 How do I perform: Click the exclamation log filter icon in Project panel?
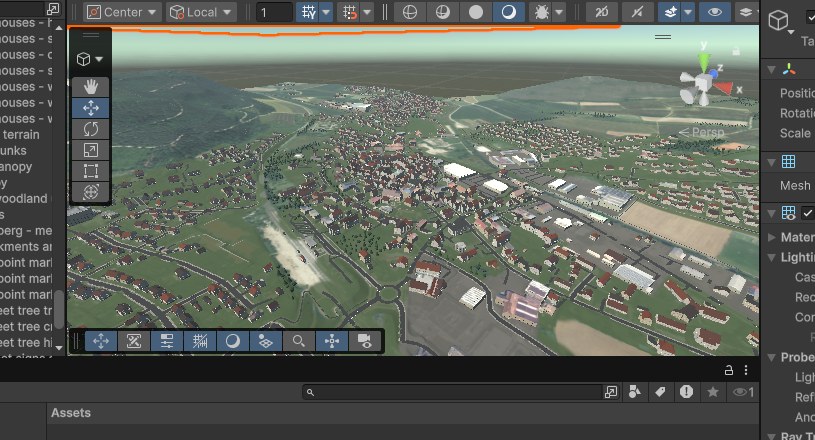click(x=687, y=392)
